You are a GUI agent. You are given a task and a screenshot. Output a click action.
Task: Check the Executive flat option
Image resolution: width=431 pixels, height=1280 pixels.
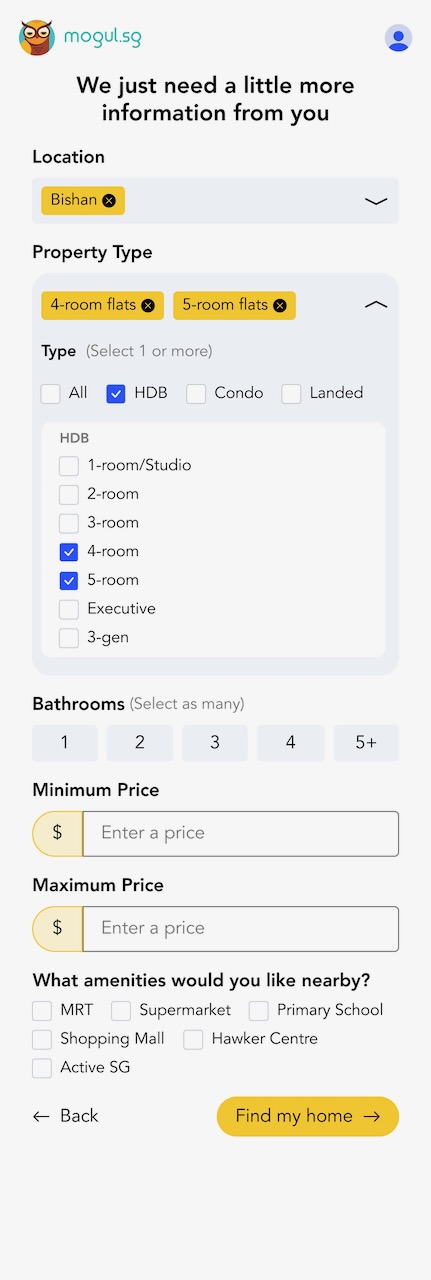69,609
